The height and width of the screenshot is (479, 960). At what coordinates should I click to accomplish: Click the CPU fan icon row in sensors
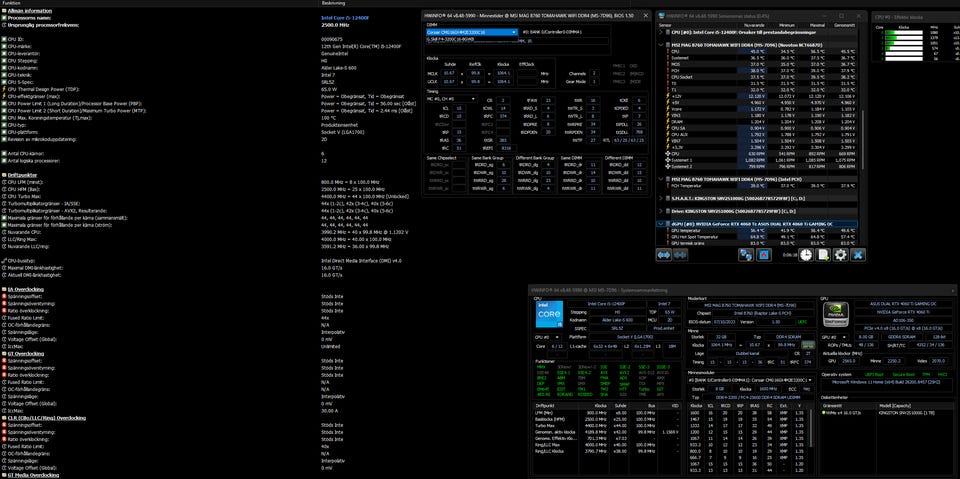pyautogui.click(x=667, y=154)
